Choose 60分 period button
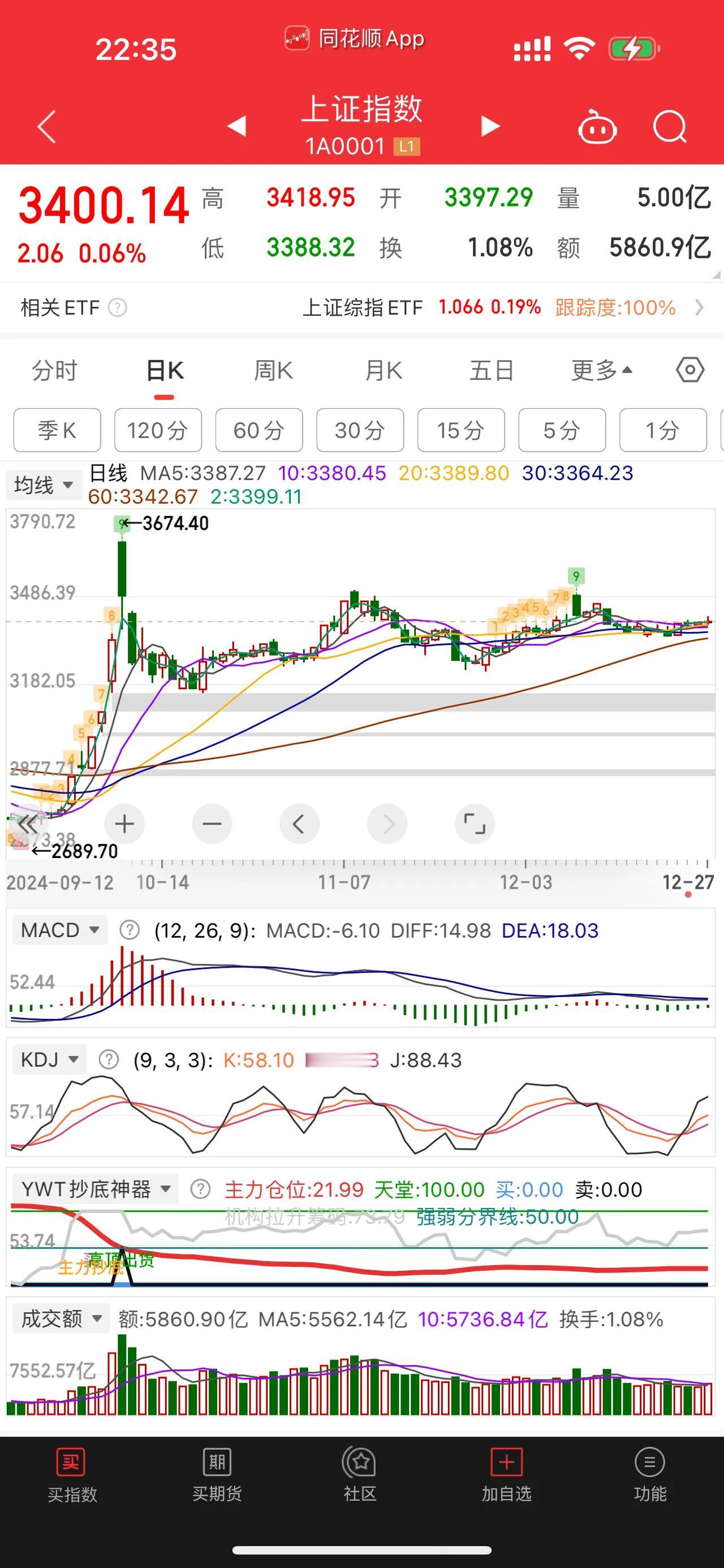Viewport: 724px width, 1568px height. (259, 430)
